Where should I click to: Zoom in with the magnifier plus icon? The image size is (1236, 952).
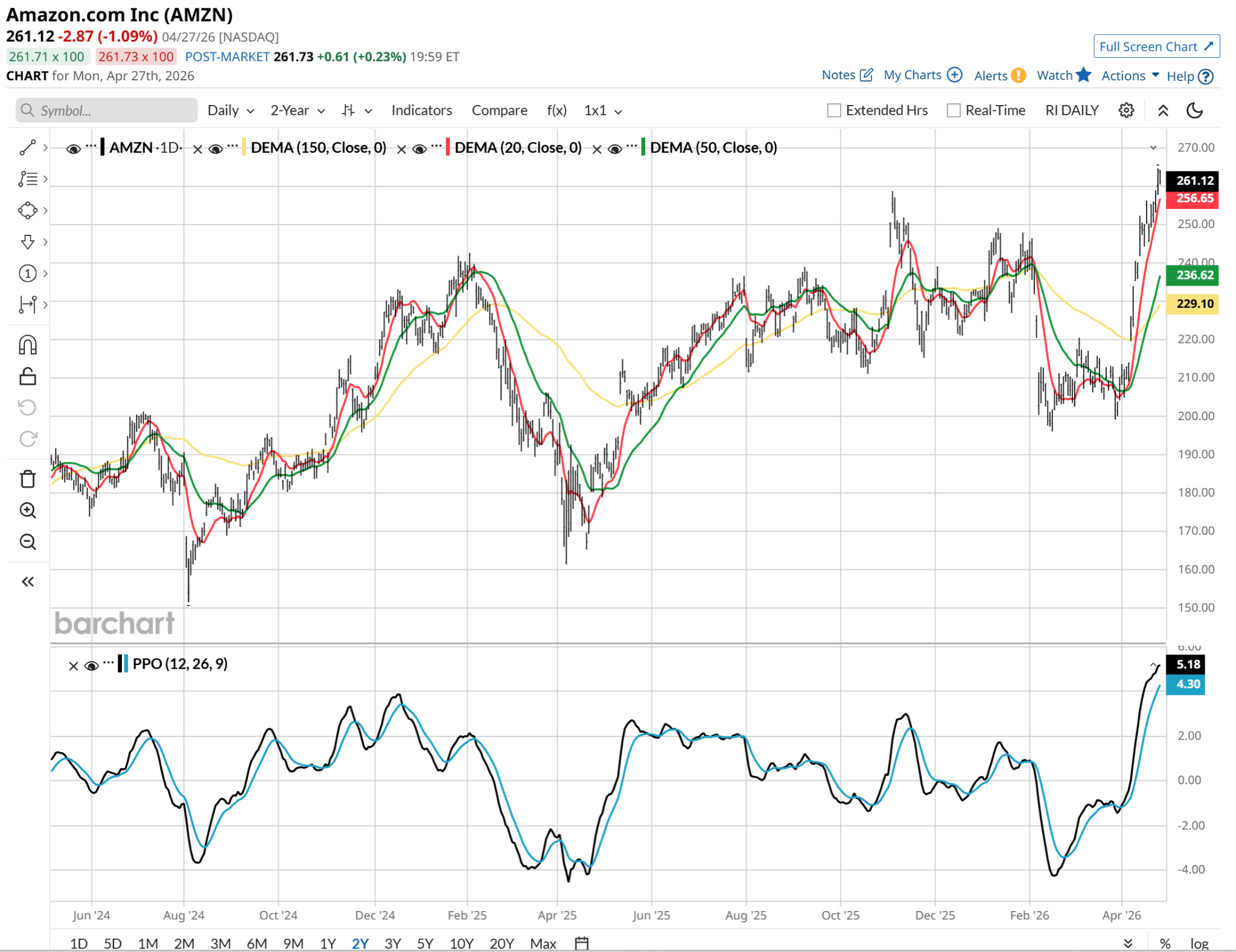pos(28,510)
